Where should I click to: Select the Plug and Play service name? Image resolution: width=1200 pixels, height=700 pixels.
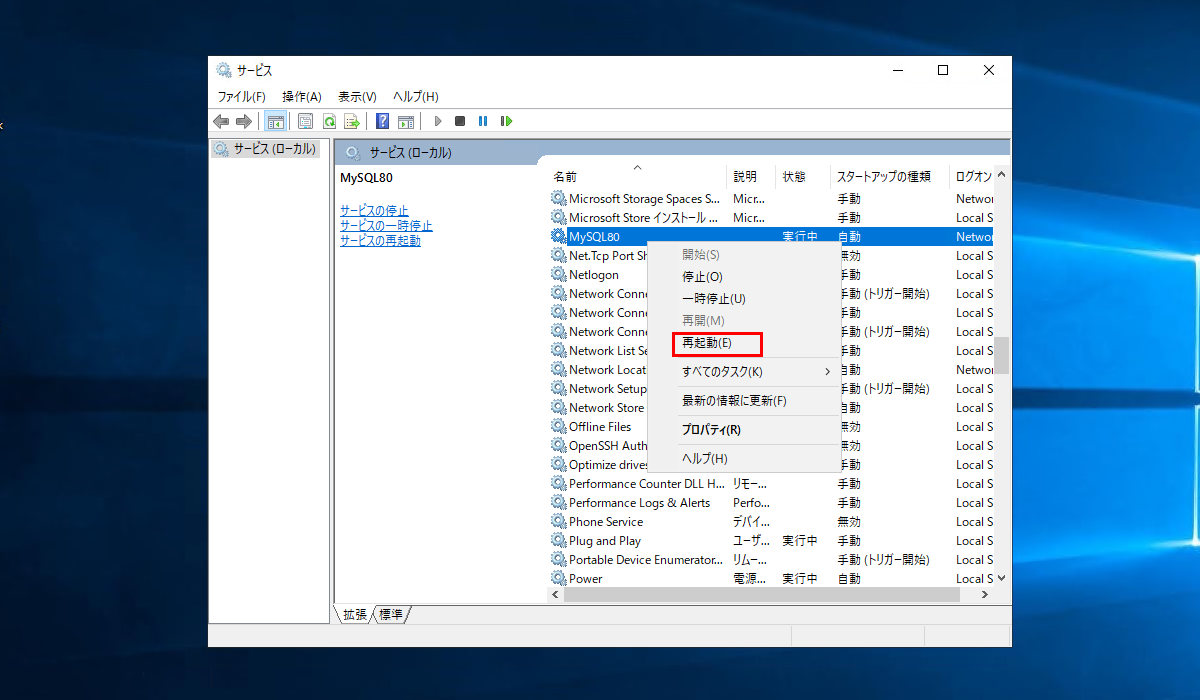click(605, 541)
